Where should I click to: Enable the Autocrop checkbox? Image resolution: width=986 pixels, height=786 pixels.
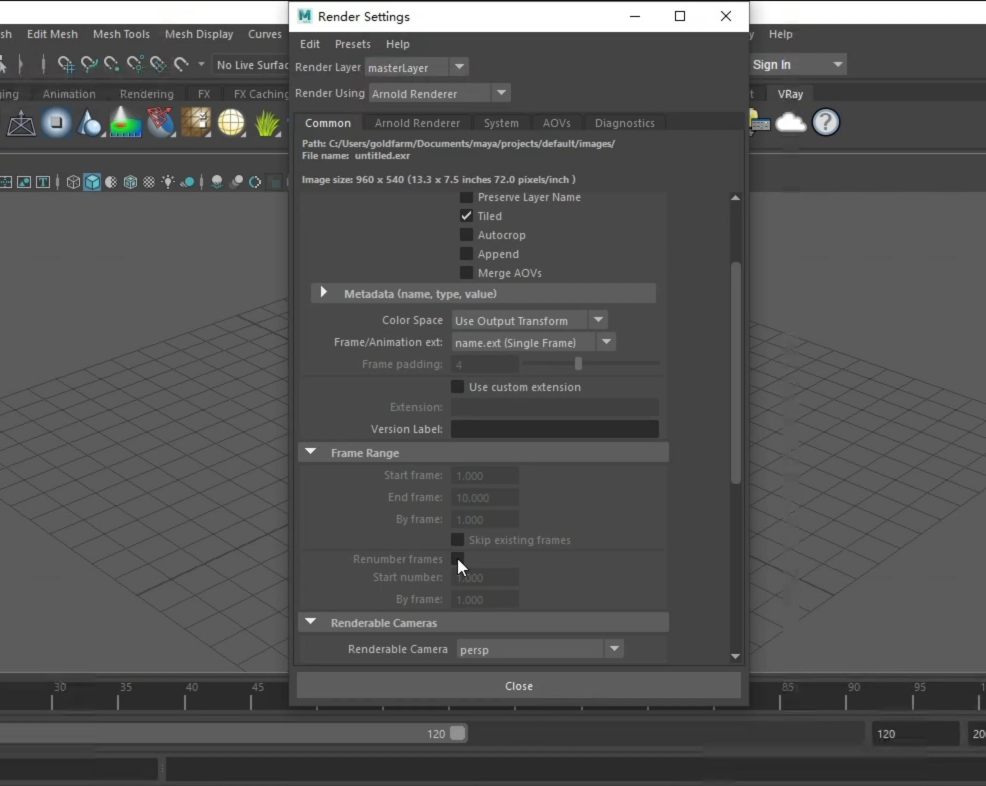click(x=466, y=235)
